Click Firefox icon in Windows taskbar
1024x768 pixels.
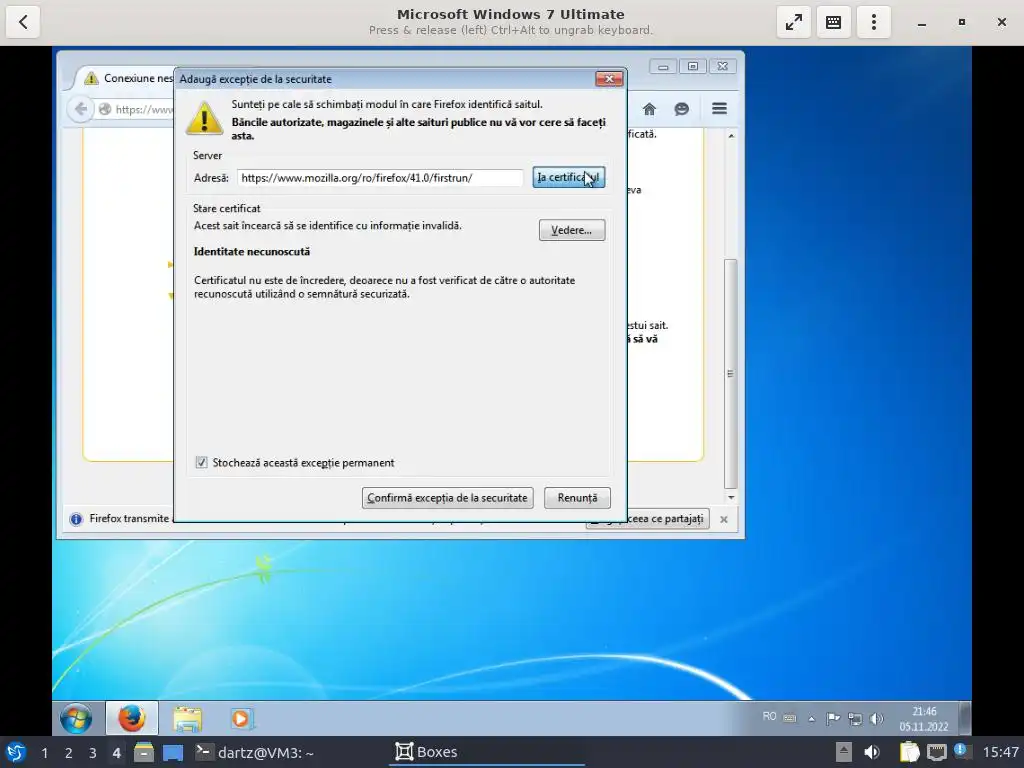(x=131, y=718)
